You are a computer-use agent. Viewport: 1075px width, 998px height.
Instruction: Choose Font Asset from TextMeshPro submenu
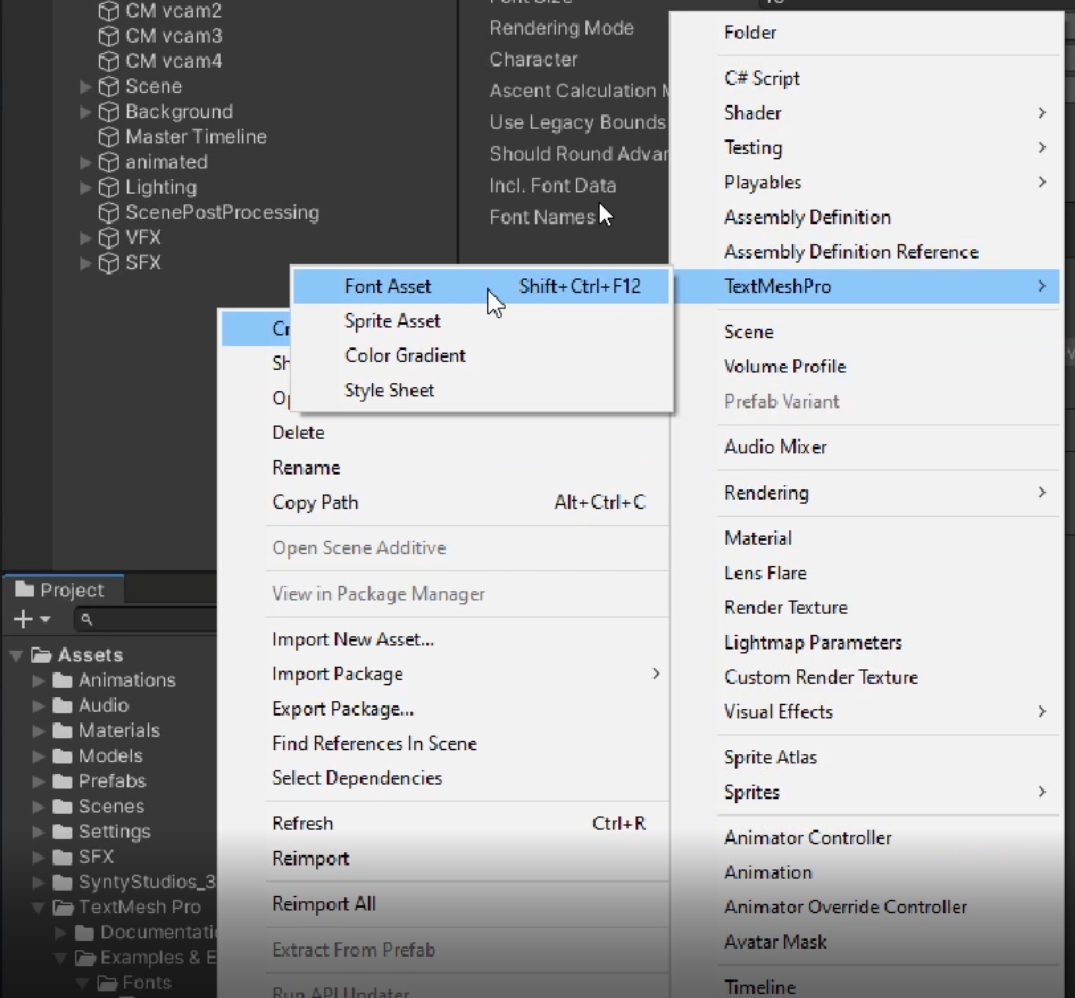coord(388,286)
